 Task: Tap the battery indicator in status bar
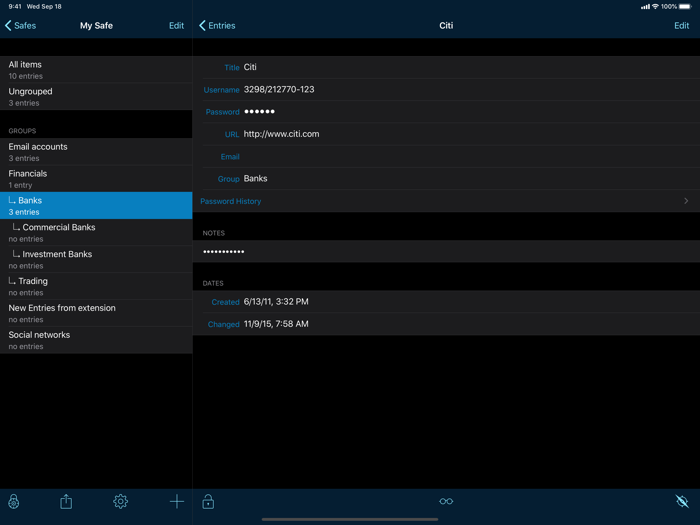[x=685, y=7]
